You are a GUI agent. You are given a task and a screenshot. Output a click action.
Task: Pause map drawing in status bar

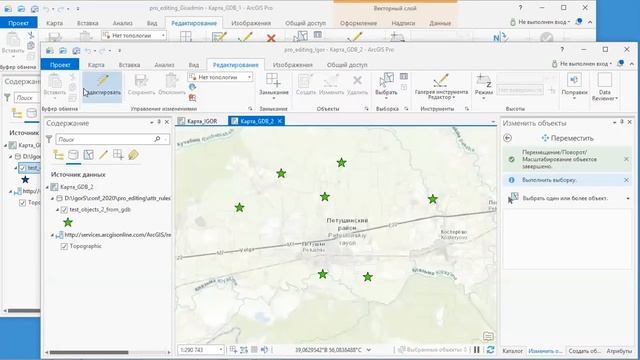(477, 350)
